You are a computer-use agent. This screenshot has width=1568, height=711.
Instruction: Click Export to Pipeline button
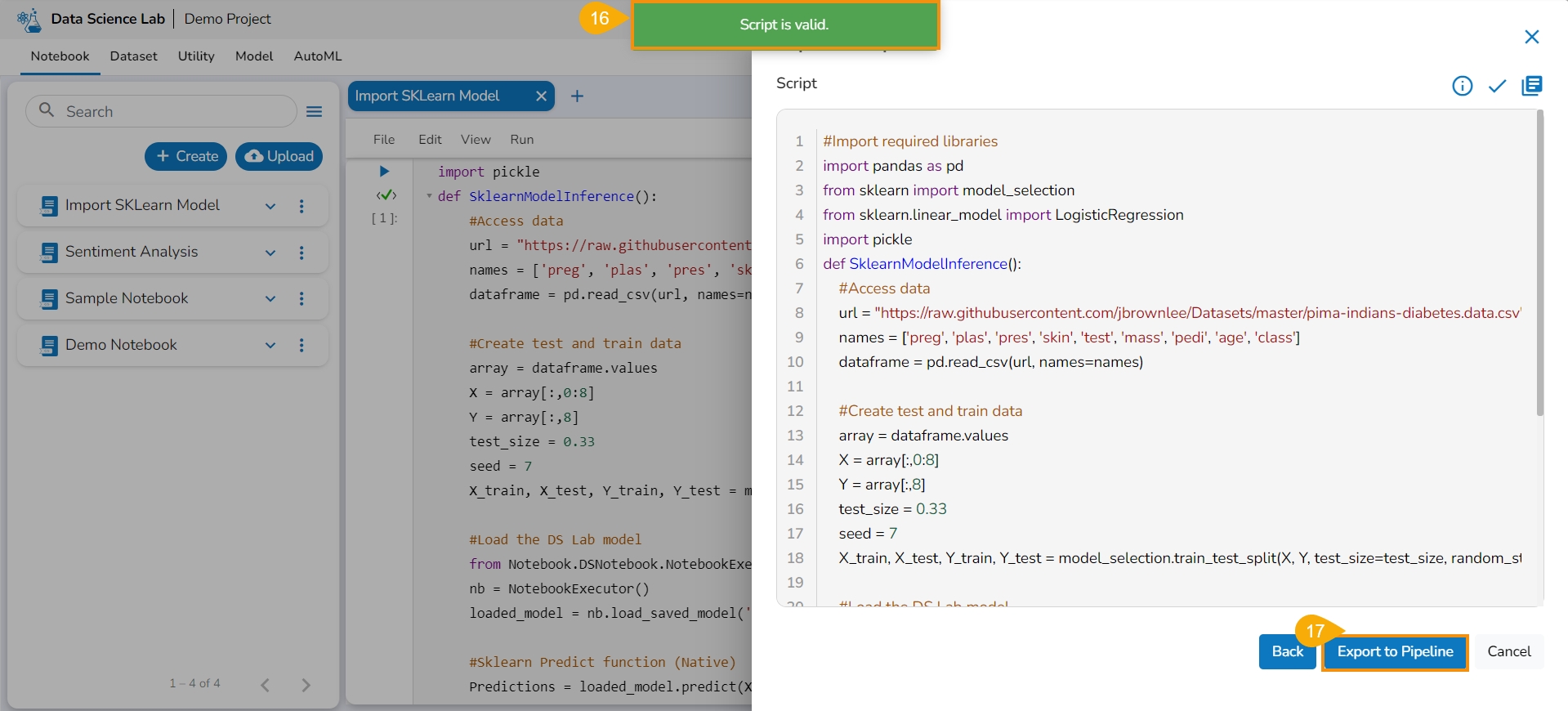pyautogui.click(x=1394, y=652)
